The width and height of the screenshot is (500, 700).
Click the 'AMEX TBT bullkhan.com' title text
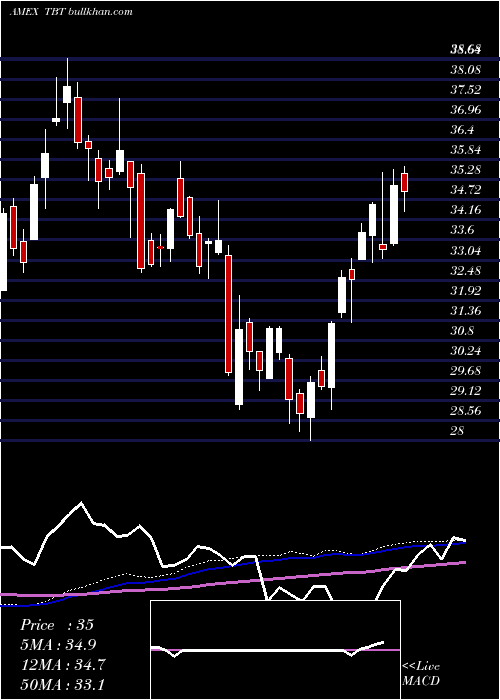(71, 12)
